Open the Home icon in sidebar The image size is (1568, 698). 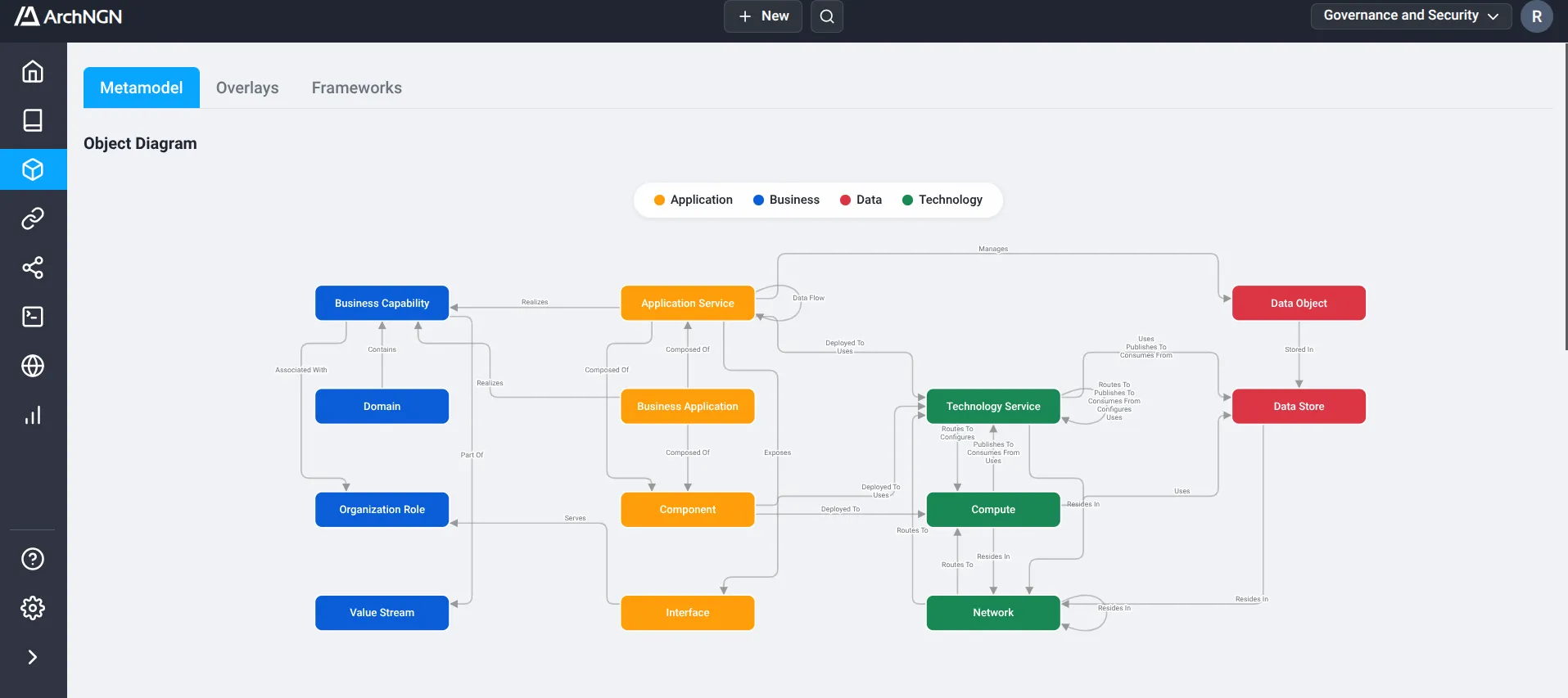[33, 71]
